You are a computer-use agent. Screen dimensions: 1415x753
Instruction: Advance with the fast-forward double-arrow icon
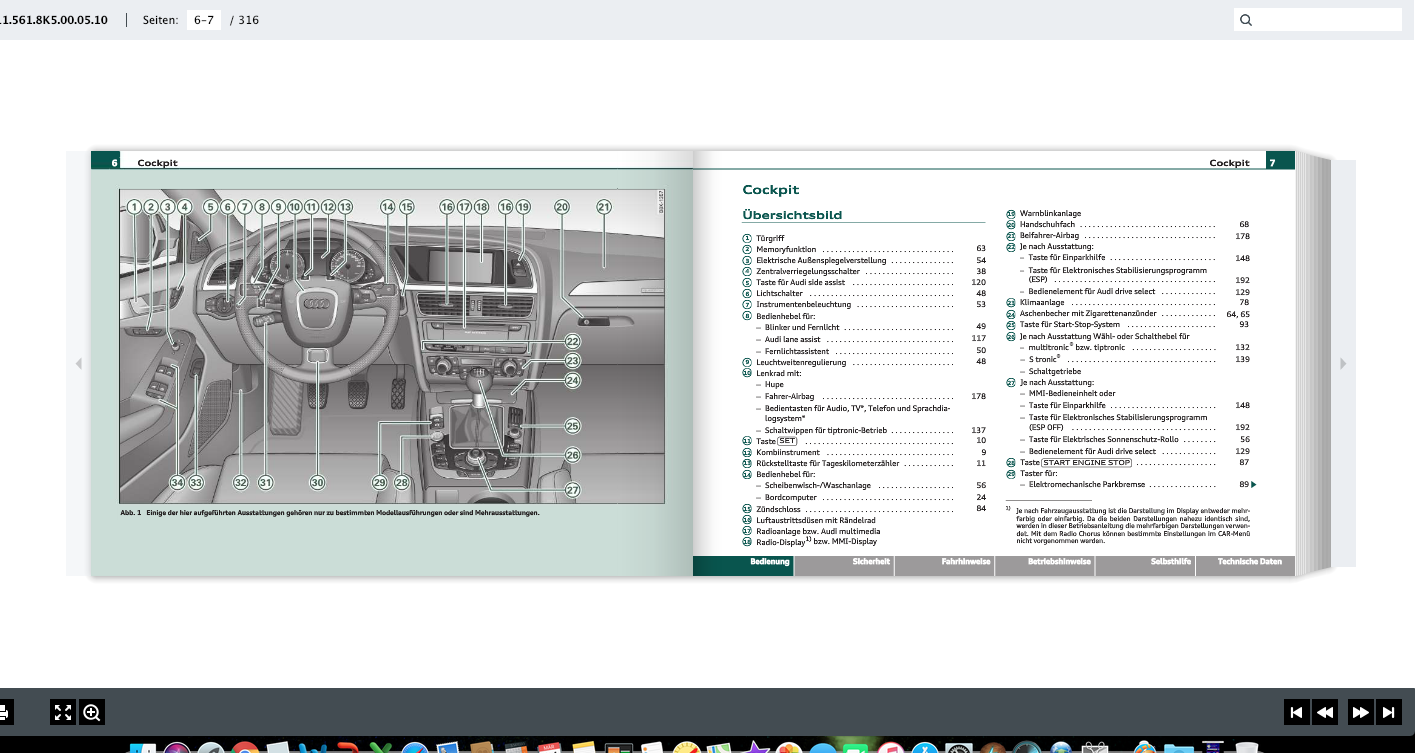pyautogui.click(x=1359, y=713)
